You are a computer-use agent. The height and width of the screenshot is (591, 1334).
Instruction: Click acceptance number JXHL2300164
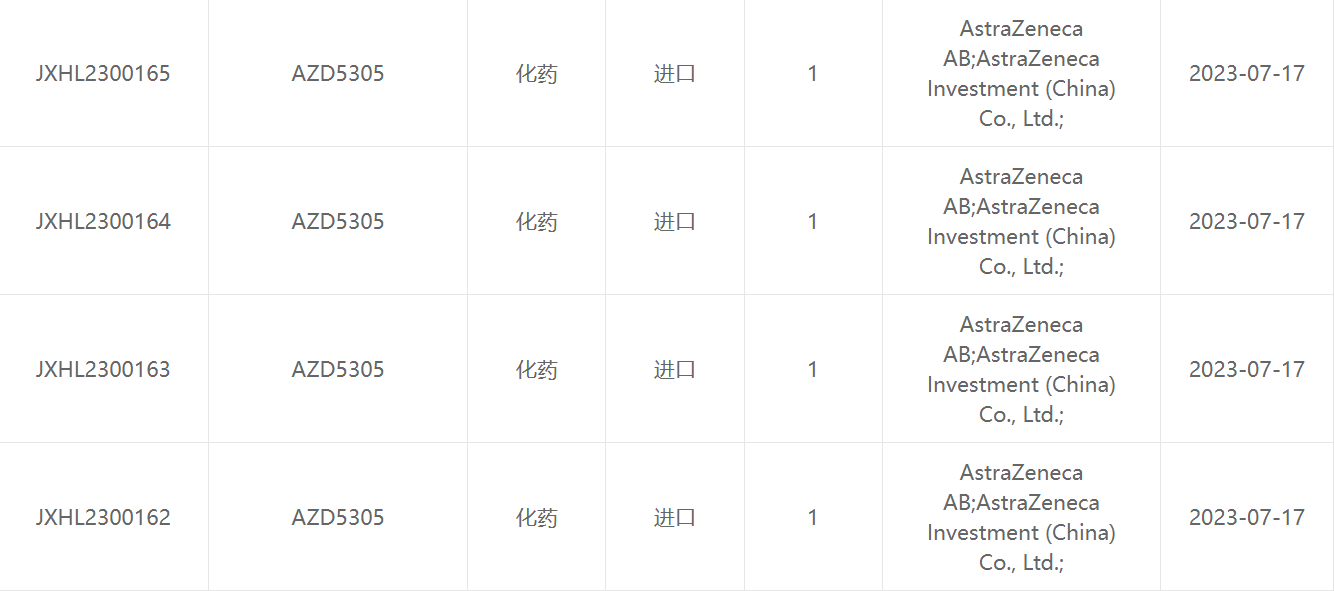pyautogui.click(x=103, y=222)
